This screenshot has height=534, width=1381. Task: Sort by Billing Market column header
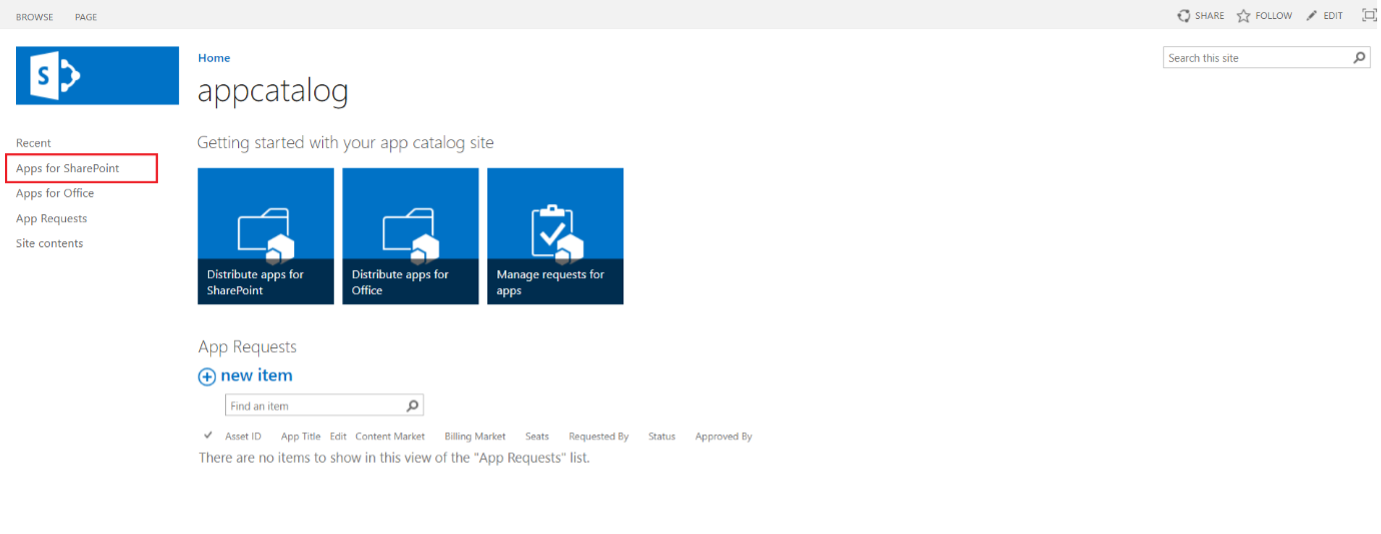475,436
